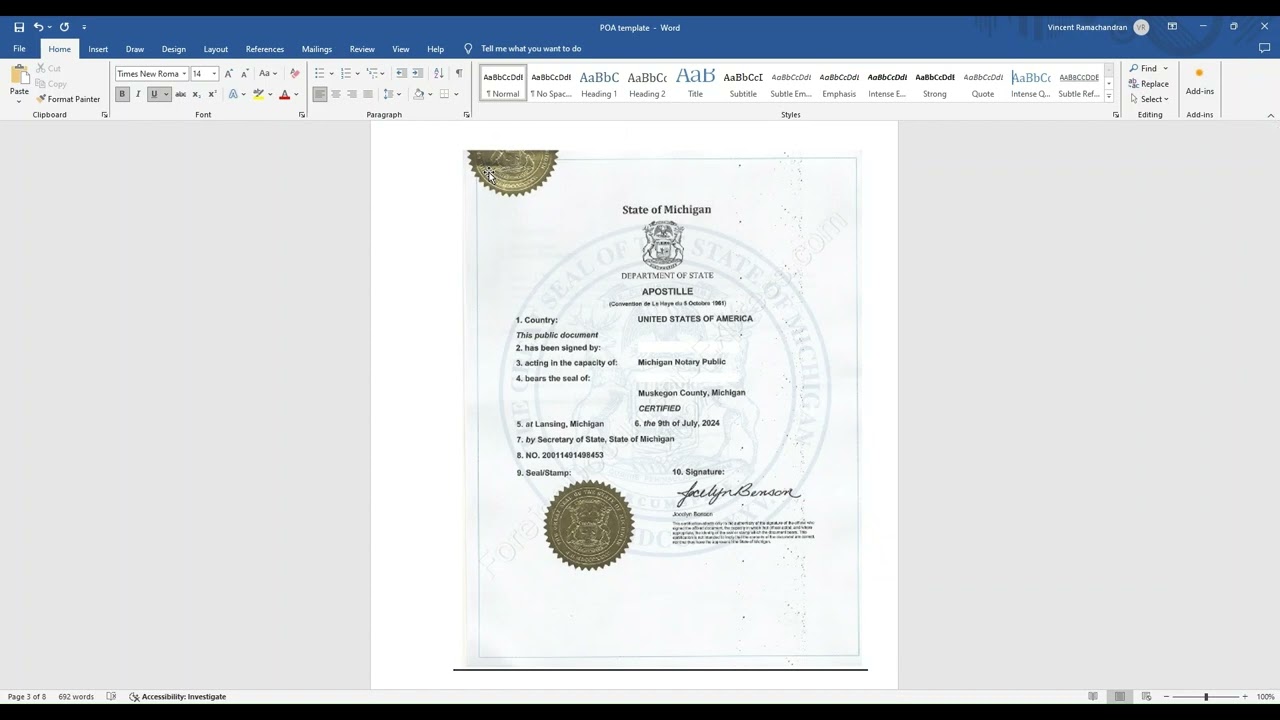Image resolution: width=1280 pixels, height=720 pixels.
Task: Select the Format Painter tool
Action: pos(68,99)
